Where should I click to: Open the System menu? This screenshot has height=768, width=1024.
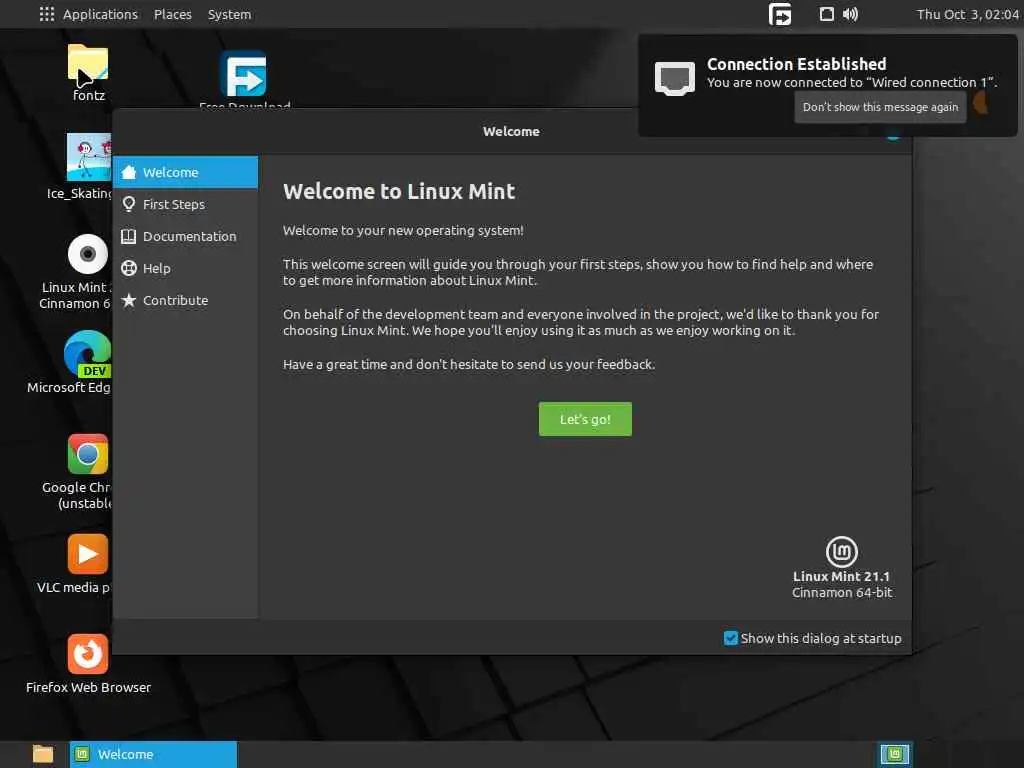point(229,14)
